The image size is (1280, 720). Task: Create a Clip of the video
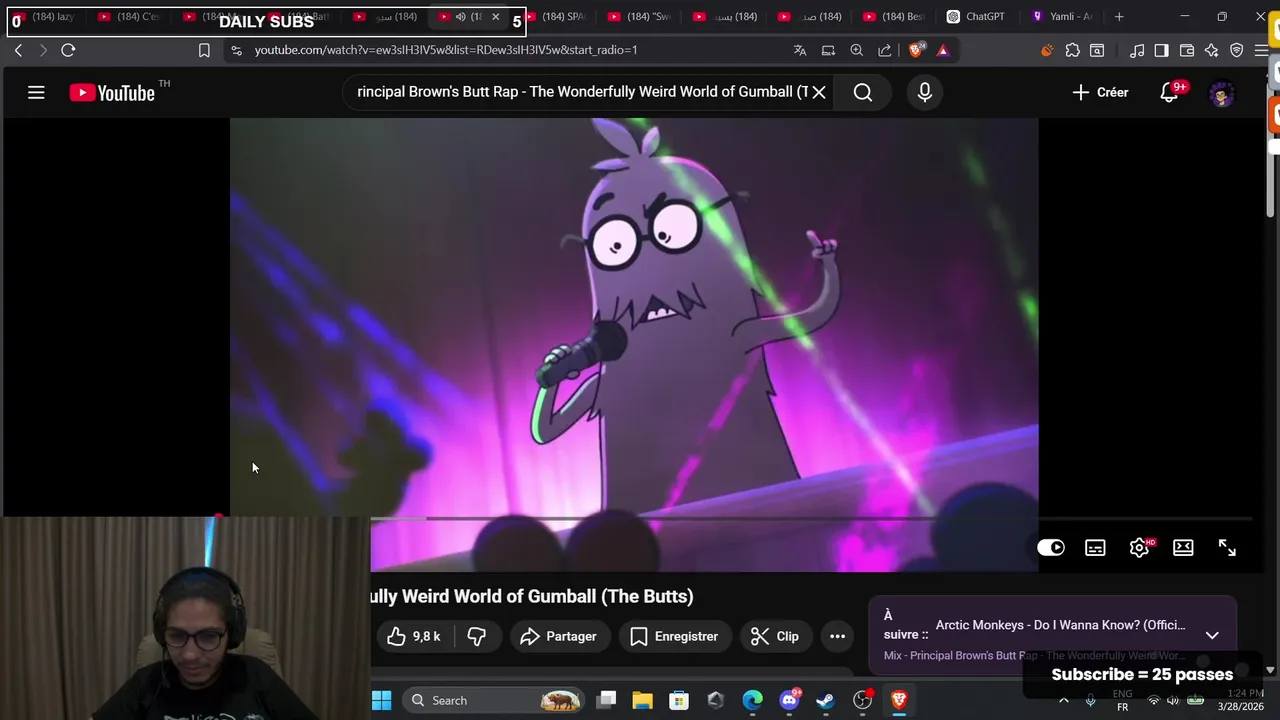[775, 636]
